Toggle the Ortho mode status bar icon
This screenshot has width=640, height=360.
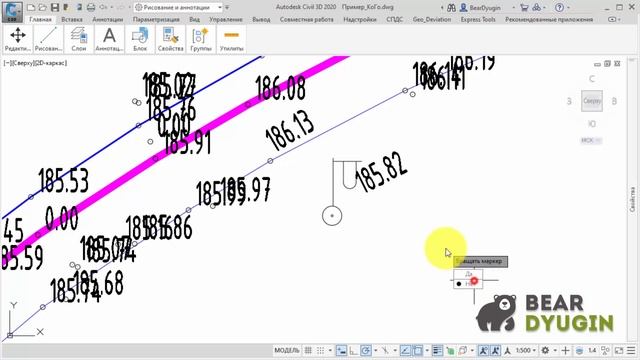coord(353,350)
